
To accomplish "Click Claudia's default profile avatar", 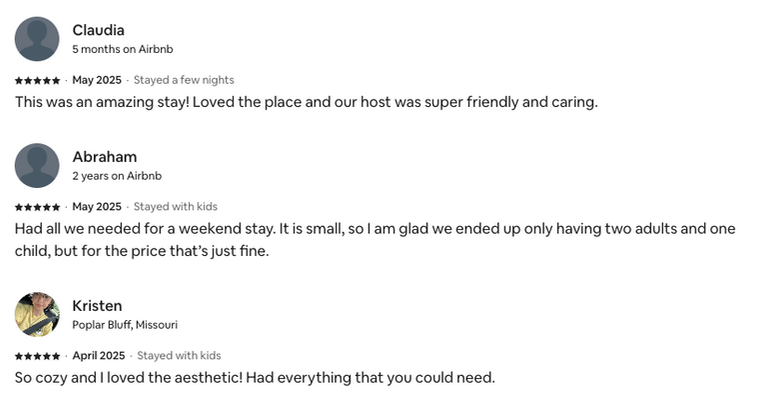I will pyautogui.click(x=37, y=39).
